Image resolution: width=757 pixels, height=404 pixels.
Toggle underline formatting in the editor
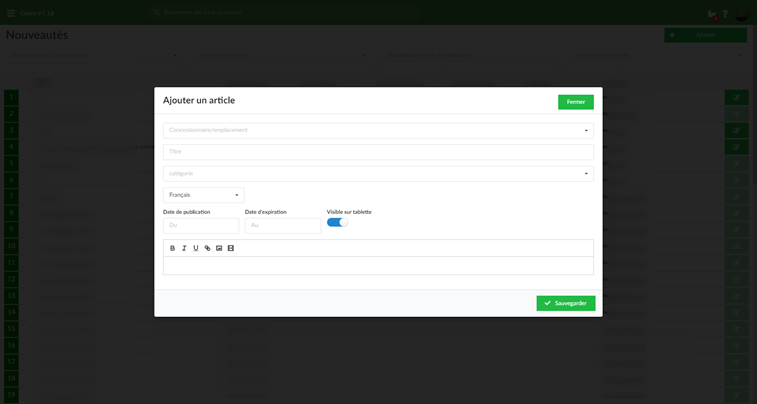coord(196,248)
